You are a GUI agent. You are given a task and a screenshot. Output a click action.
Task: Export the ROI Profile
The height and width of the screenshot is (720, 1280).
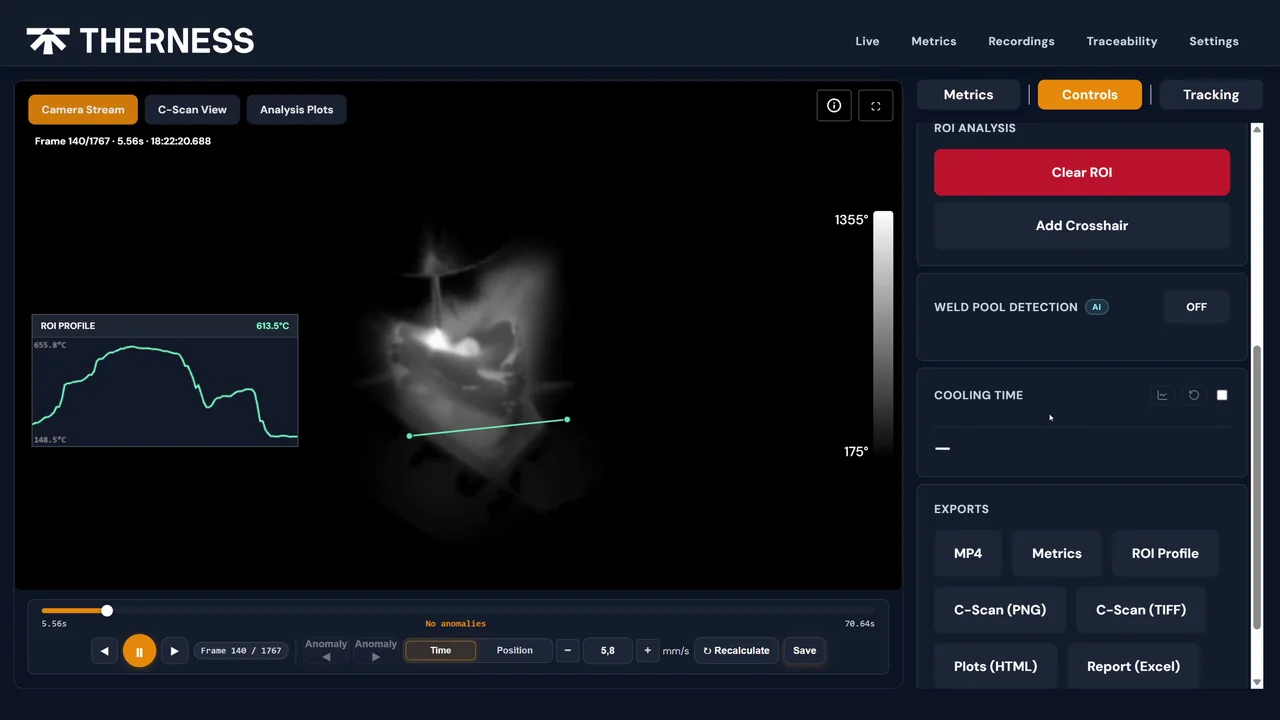(1165, 553)
